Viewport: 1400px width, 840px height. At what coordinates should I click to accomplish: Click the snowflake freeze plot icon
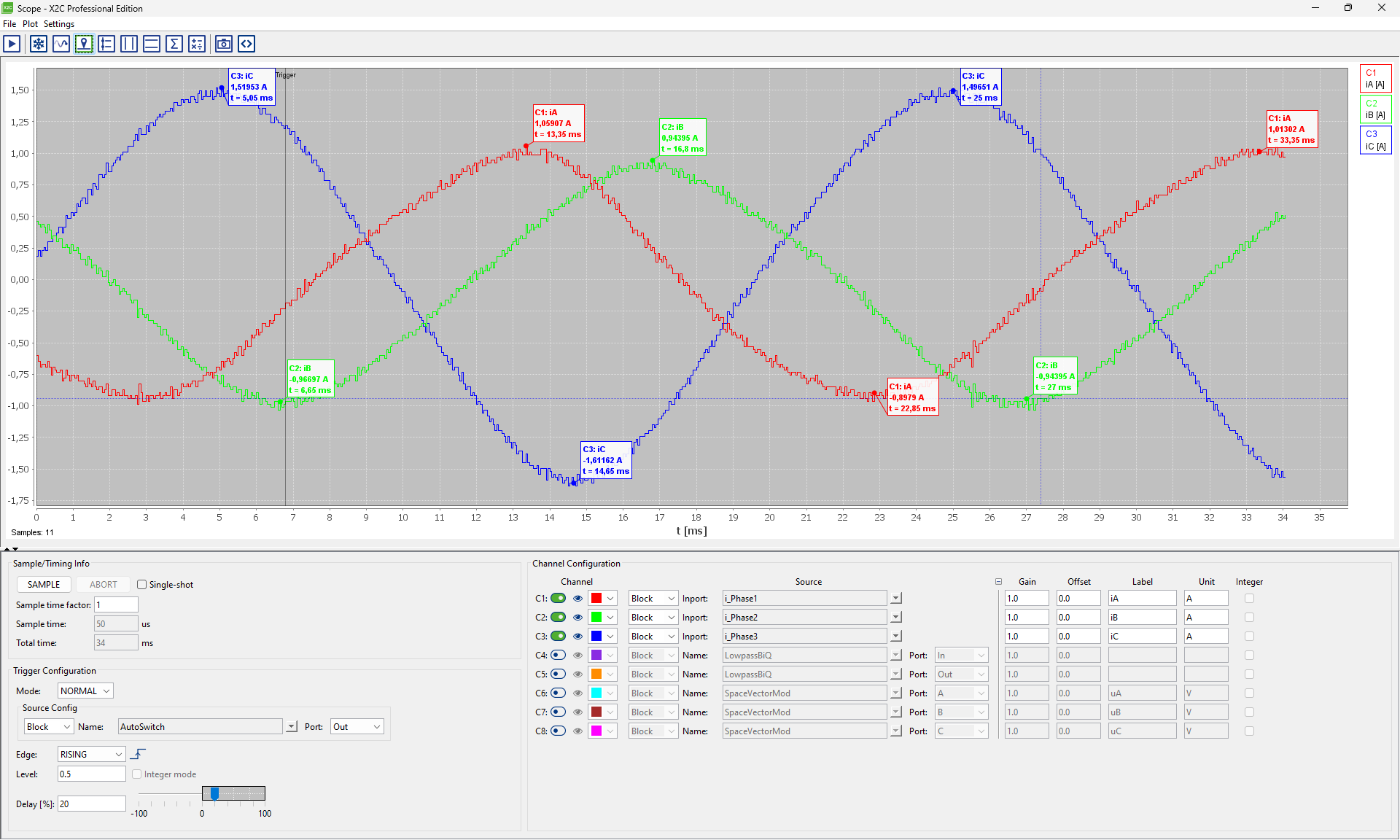(39, 44)
